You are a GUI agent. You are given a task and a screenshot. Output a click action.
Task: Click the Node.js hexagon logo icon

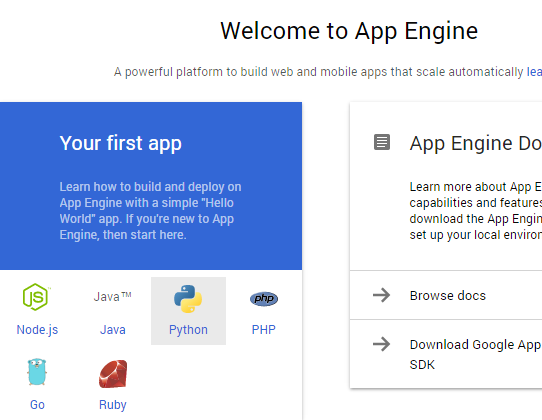(x=36, y=297)
